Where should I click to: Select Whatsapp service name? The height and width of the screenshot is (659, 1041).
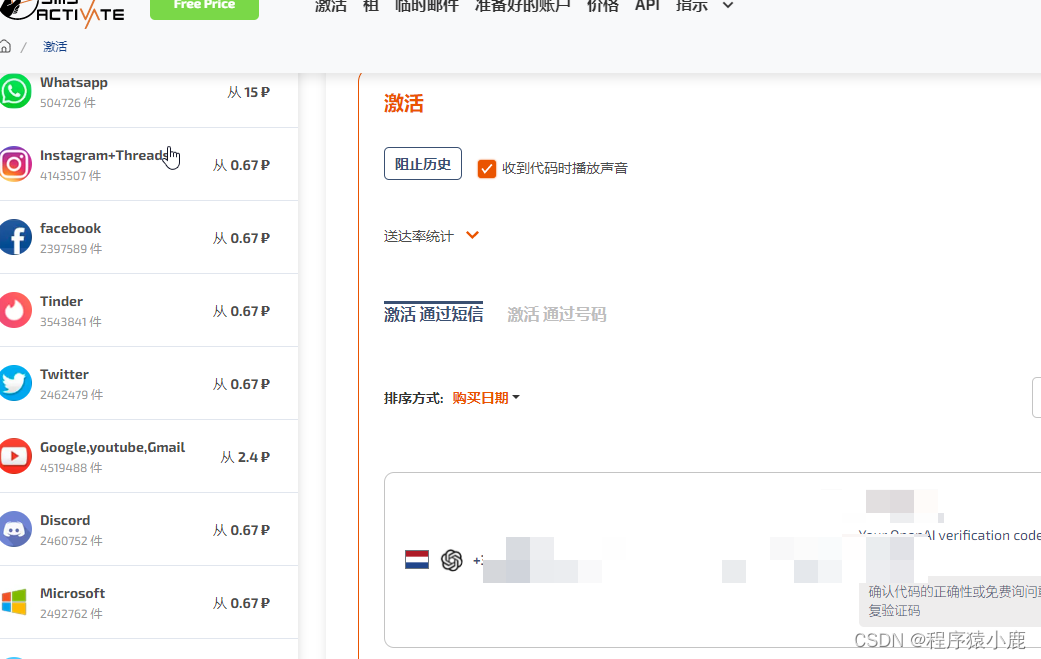click(74, 82)
